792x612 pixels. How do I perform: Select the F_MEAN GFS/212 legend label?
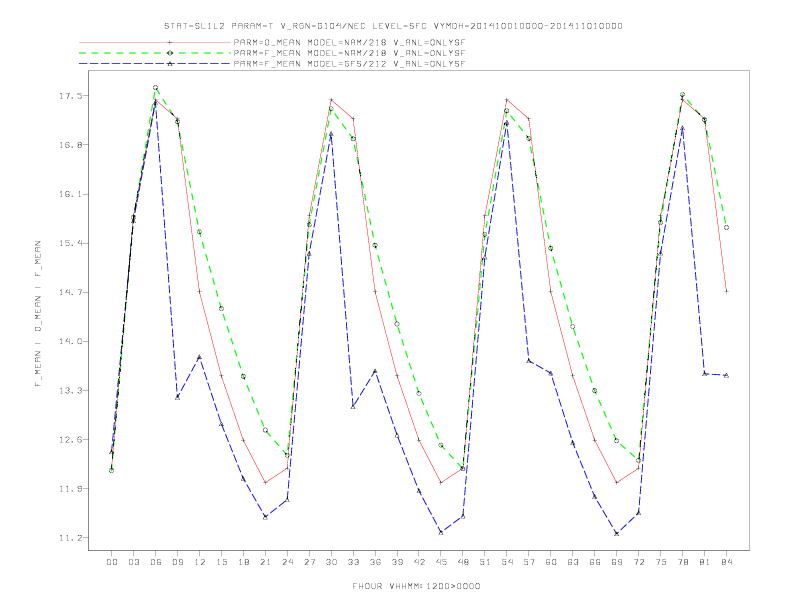pyautogui.click(x=349, y=64)
